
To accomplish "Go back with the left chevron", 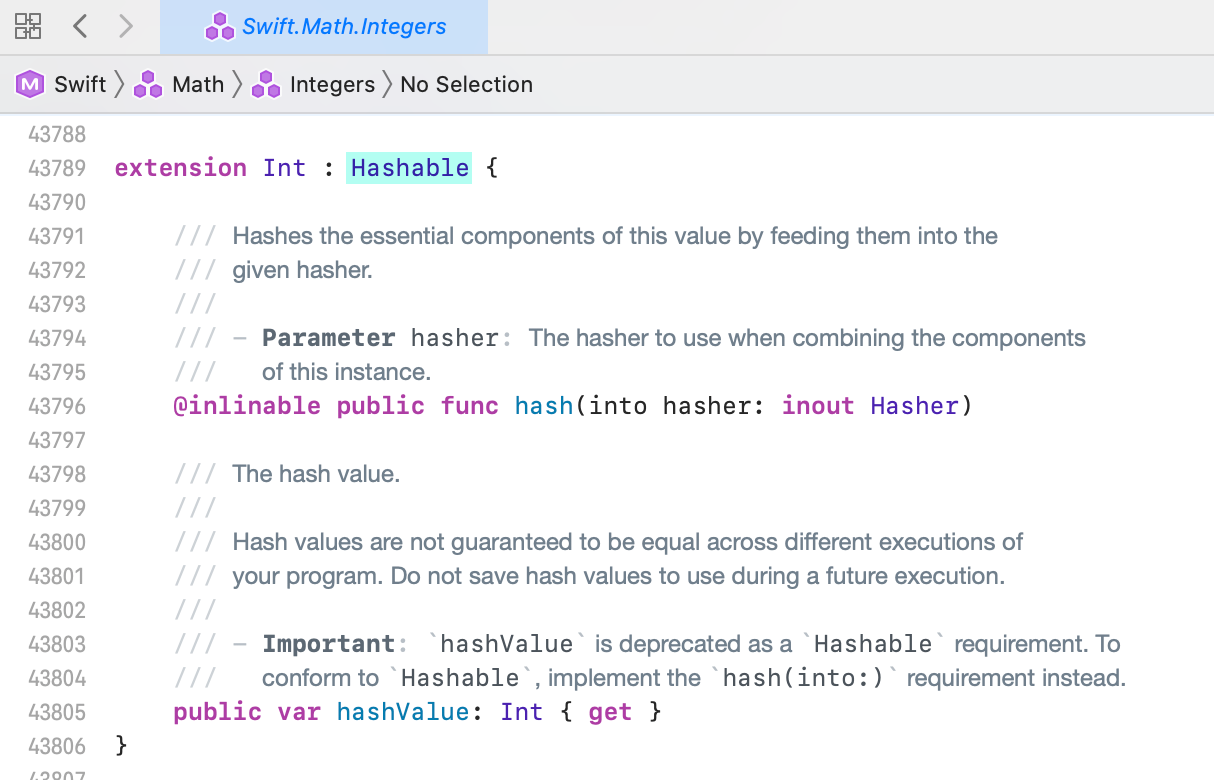I will [x=81, y=26].
